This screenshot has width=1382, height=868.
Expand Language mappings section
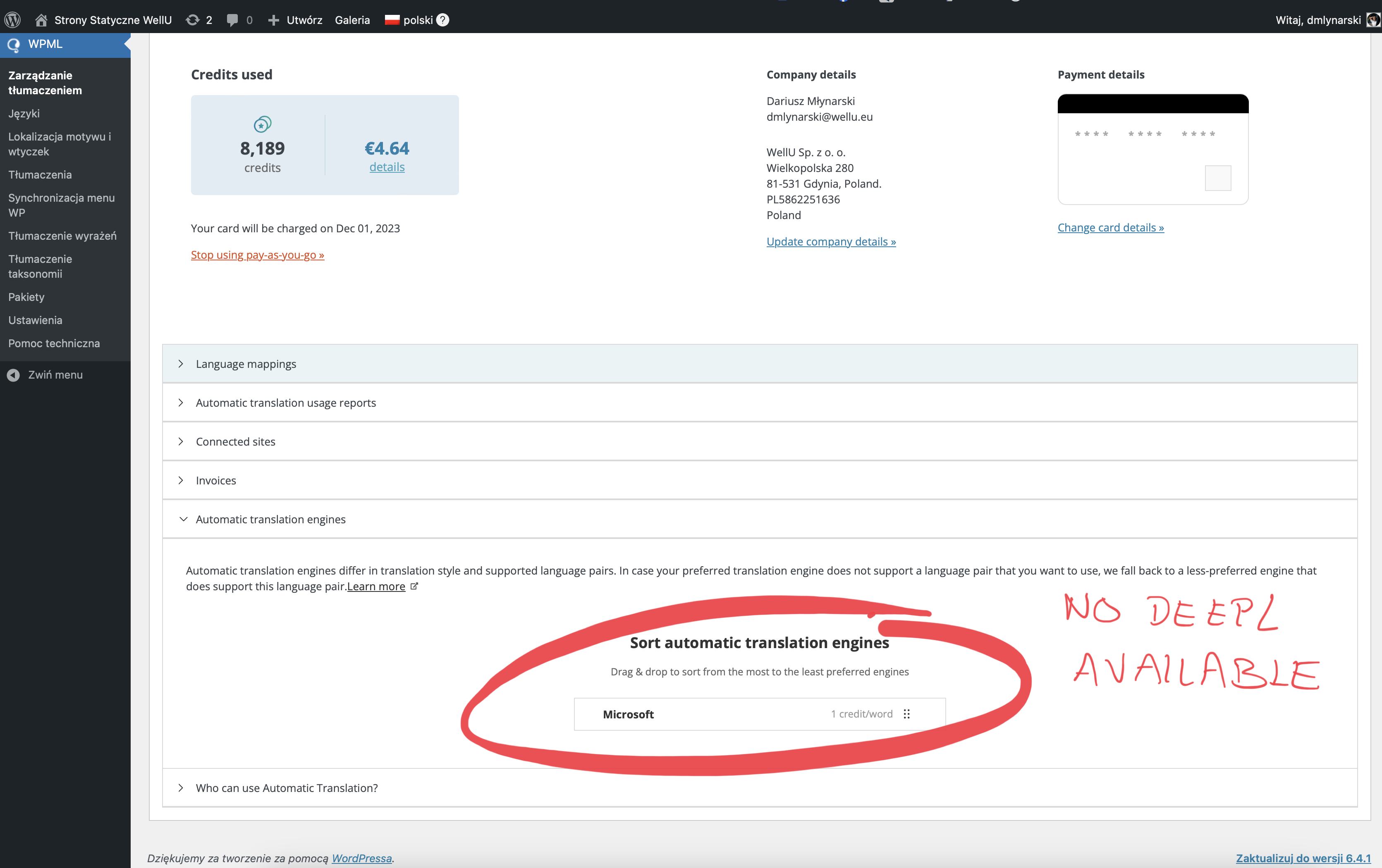coord(760,364)
